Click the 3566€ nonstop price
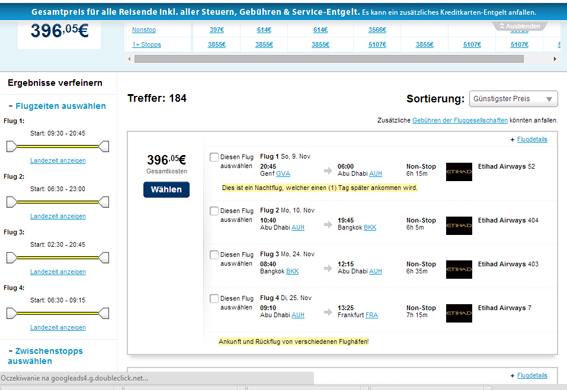The height and width of the screenshot is (390, 567). 377,30
